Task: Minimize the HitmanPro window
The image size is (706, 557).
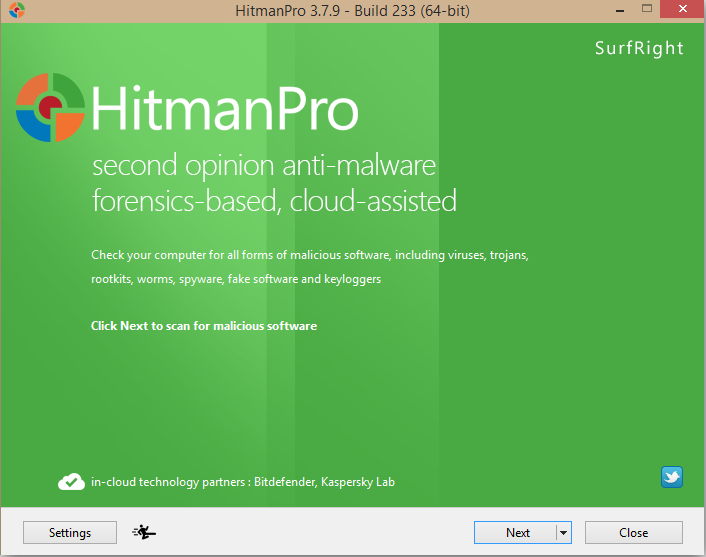Action: pos(620,9)
